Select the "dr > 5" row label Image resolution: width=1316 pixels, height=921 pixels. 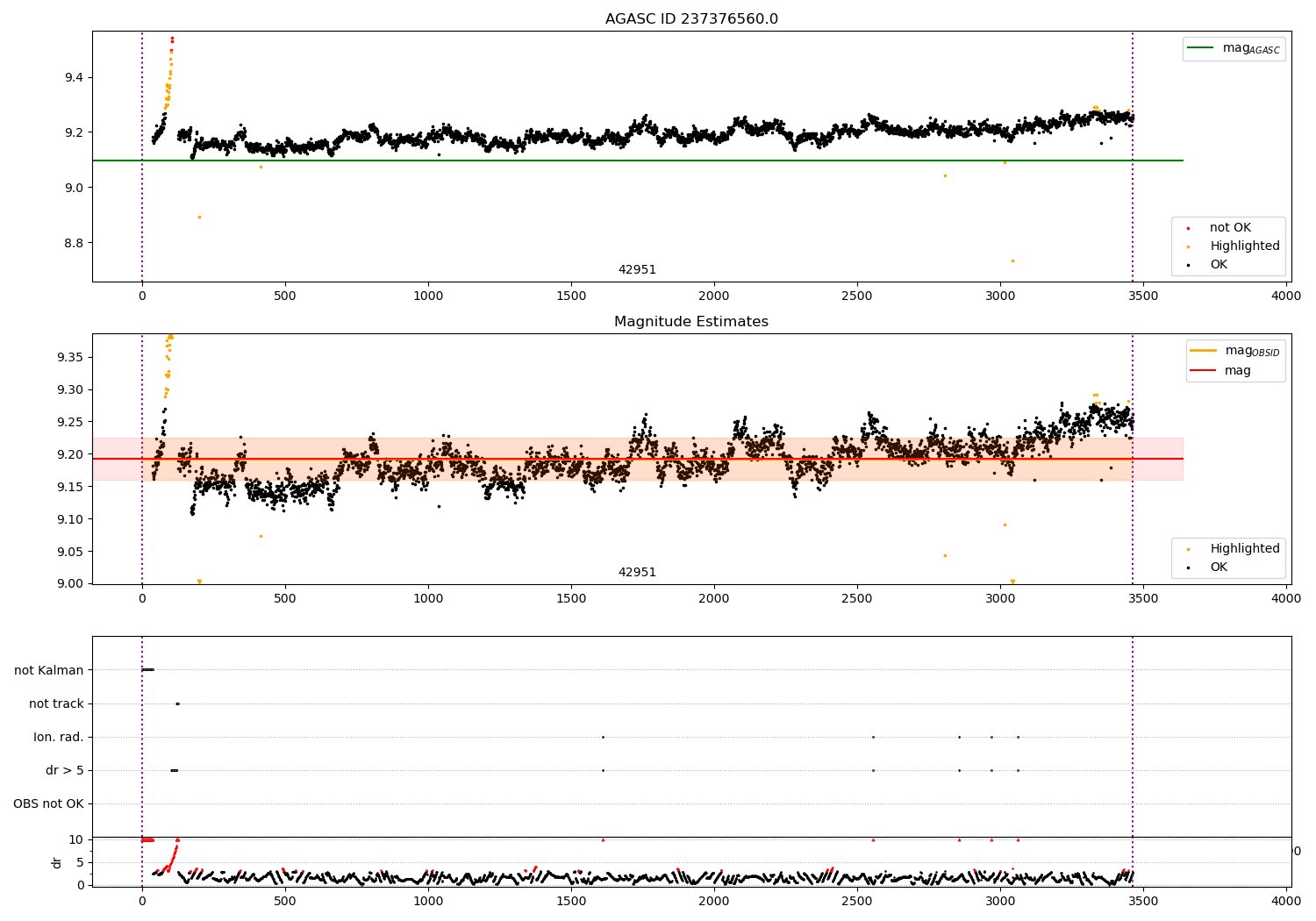pyautogui.click(x=65, y=770)
